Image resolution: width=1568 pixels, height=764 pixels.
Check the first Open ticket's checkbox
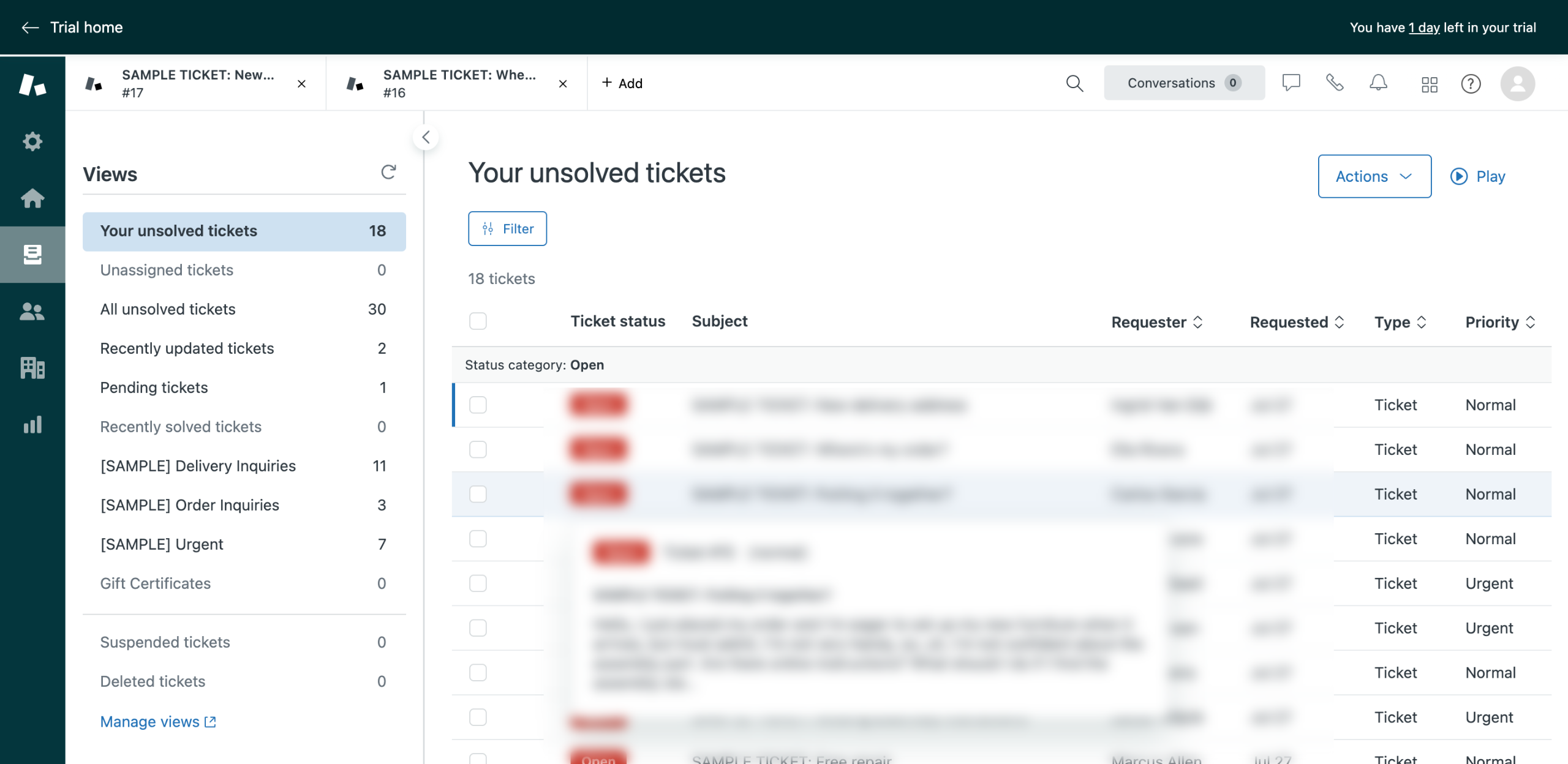point(478,405)
